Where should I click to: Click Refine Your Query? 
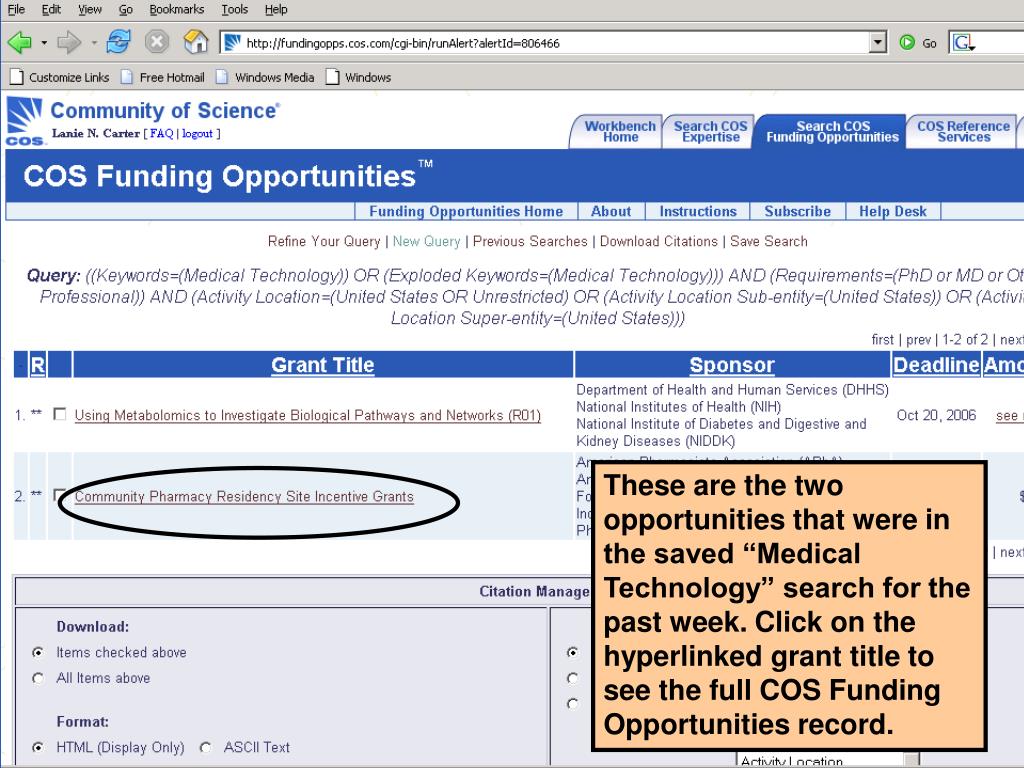point(324,242)
